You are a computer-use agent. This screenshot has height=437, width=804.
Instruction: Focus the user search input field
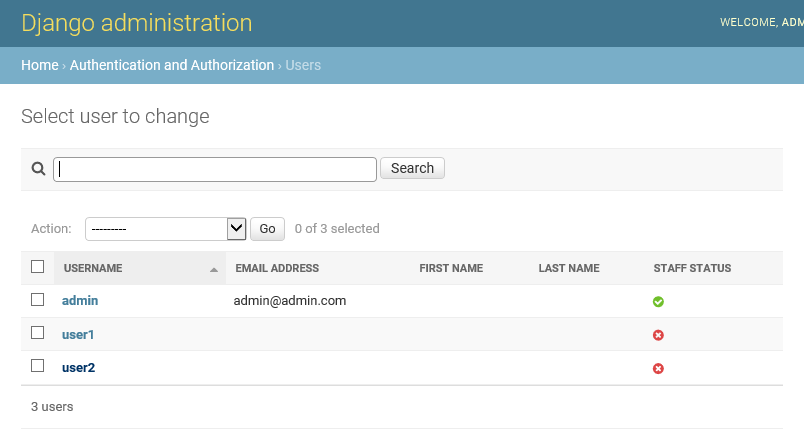pos(215,169)
